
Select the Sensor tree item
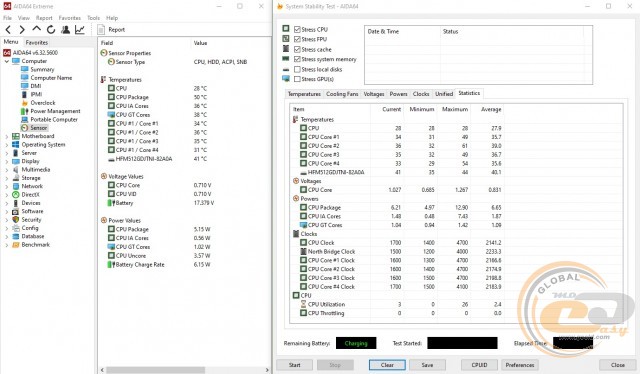coord(39,128)
